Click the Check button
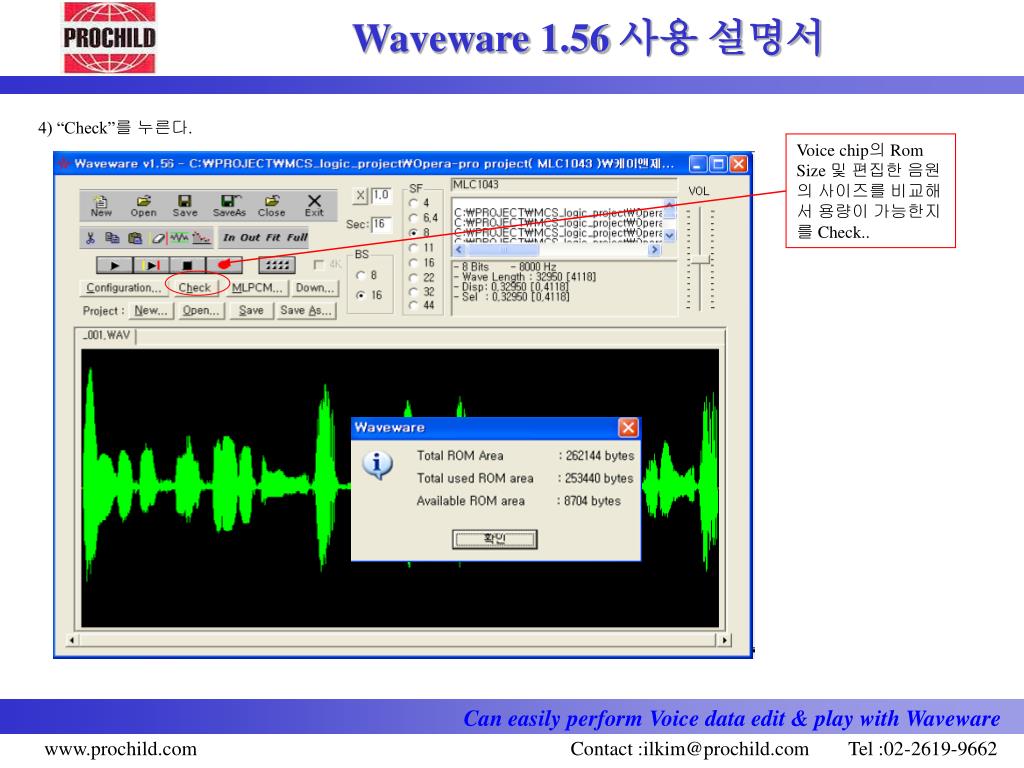 [195, 288]
